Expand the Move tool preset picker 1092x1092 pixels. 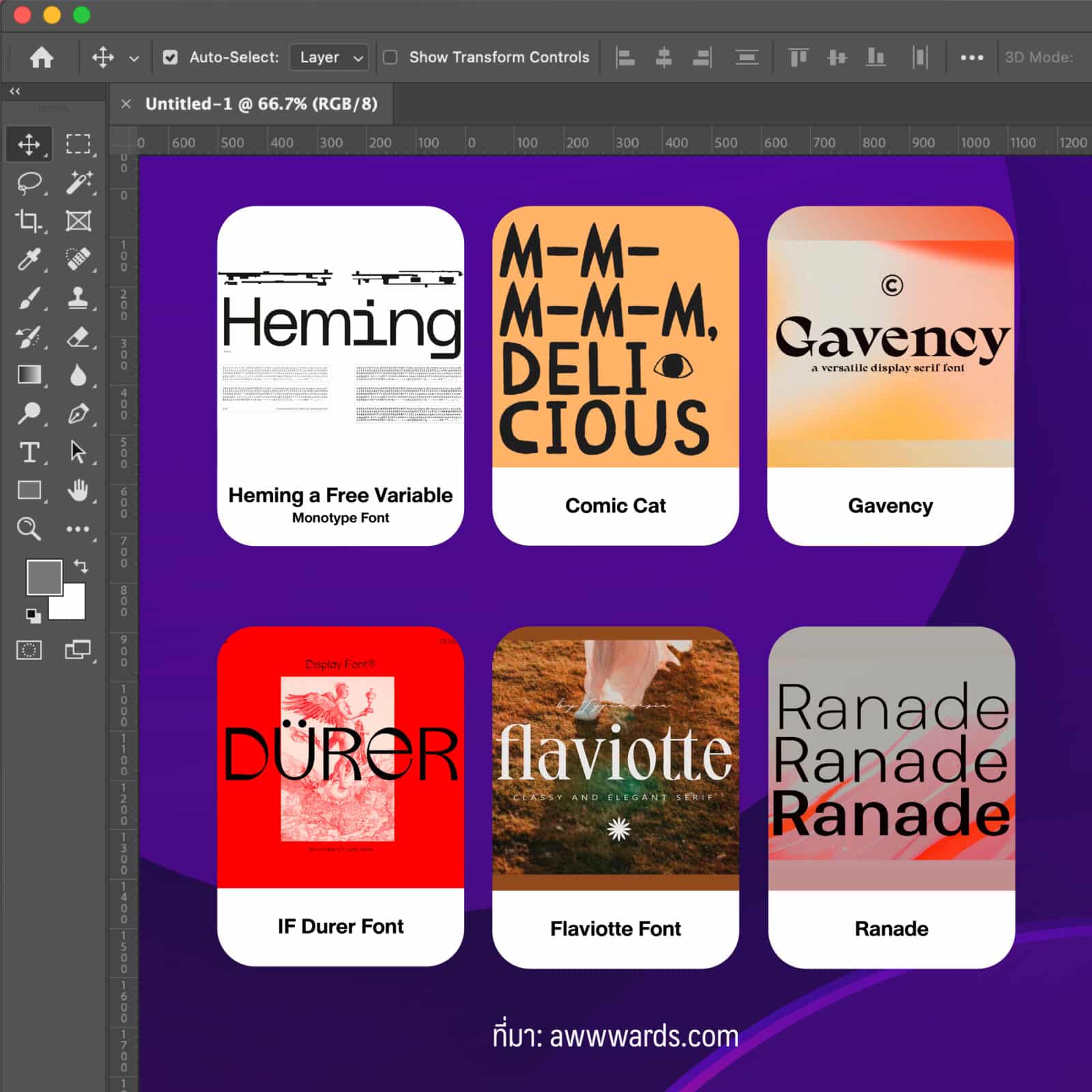coord(134,59)
